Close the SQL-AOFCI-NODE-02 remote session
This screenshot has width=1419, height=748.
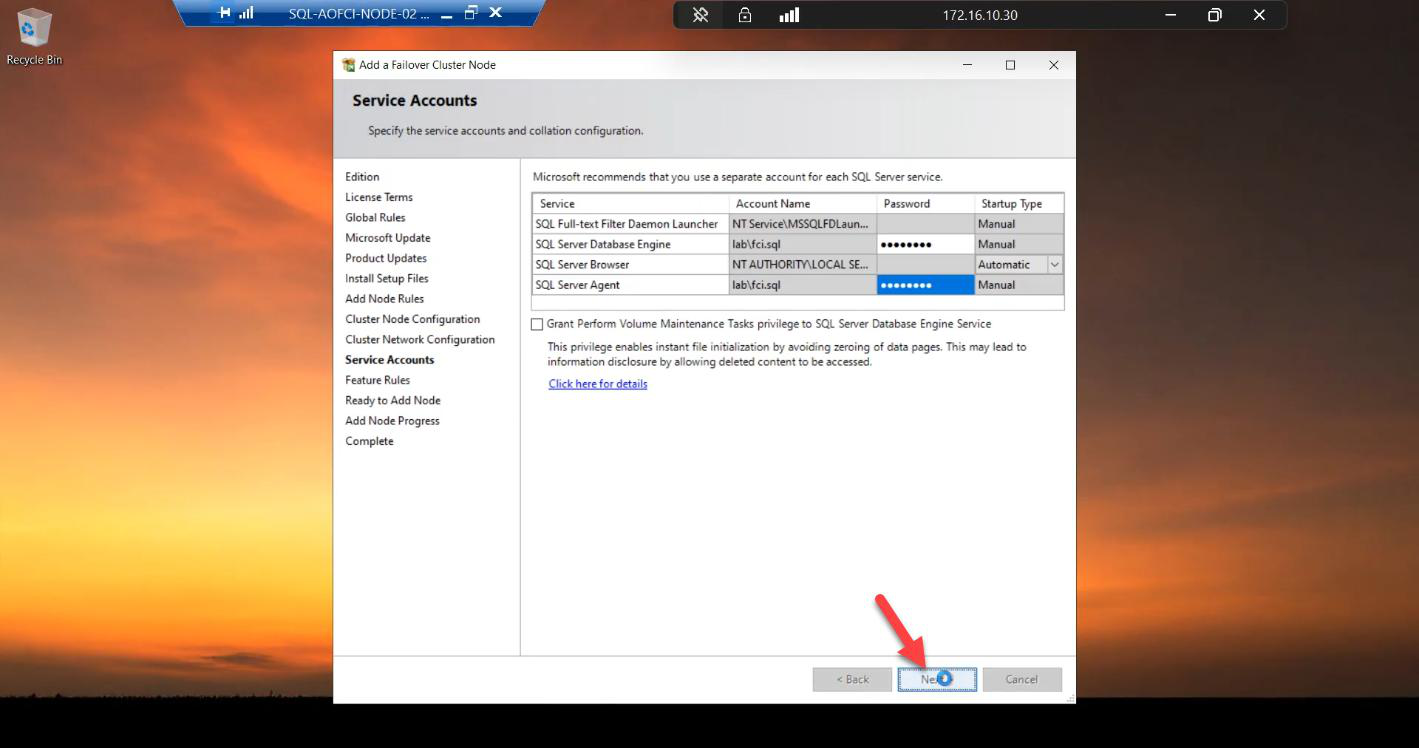pos(495,13)
